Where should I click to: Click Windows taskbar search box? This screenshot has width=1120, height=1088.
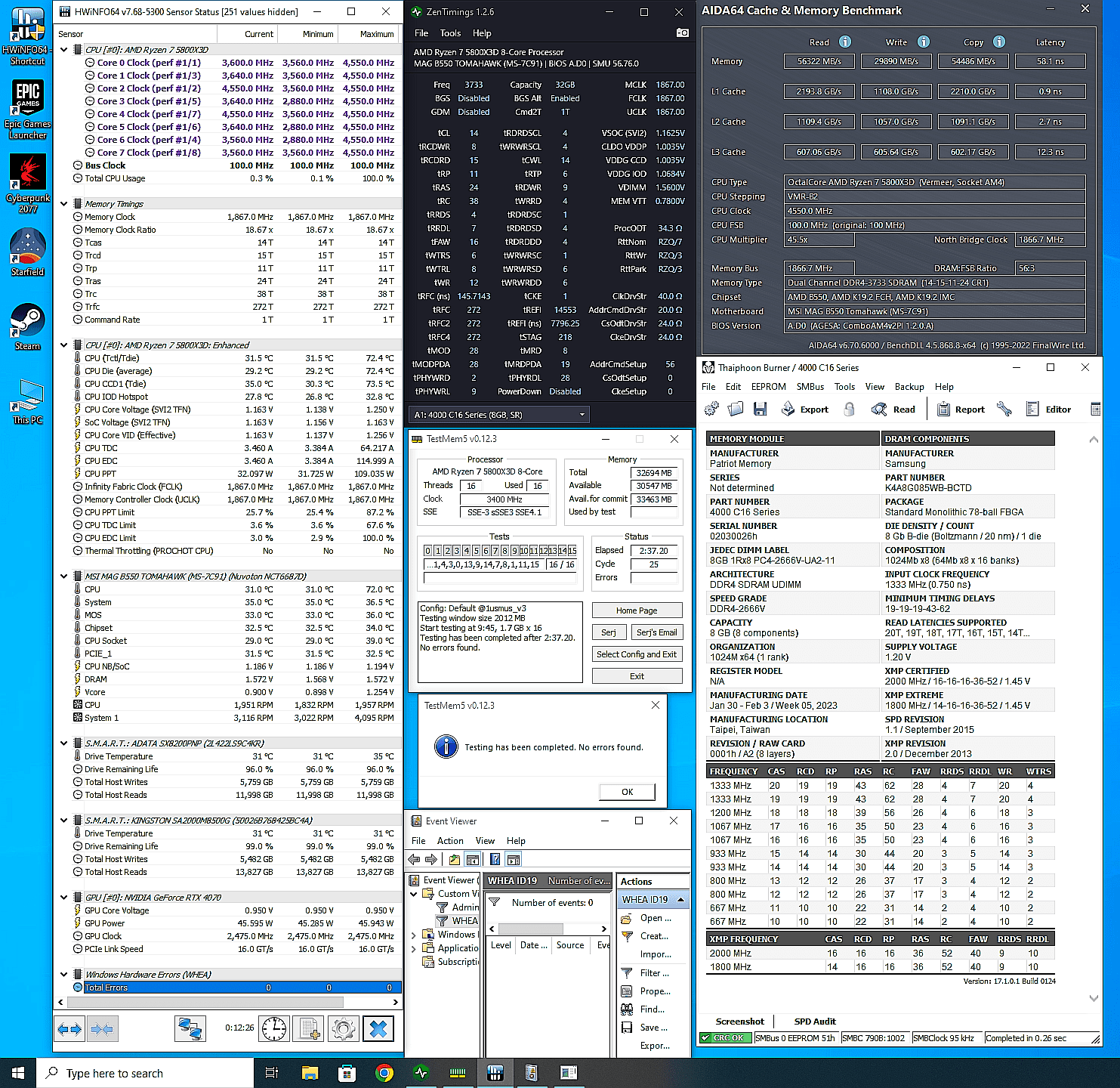coord(145,1073)
